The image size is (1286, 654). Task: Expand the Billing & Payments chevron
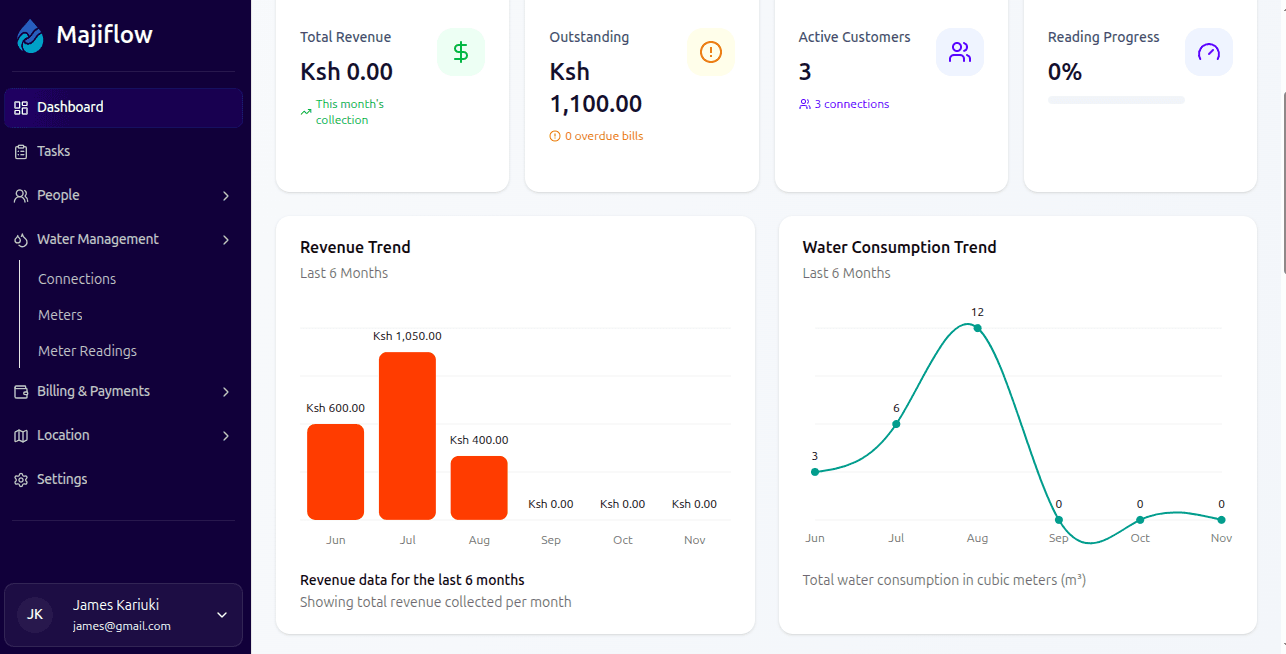(x=226, y=392)
